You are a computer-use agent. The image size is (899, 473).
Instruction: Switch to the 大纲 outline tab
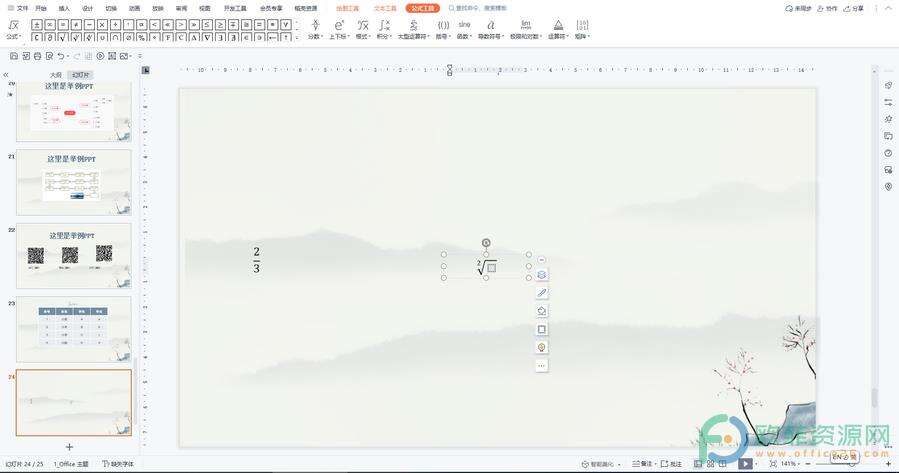click(x=56, y=75)
